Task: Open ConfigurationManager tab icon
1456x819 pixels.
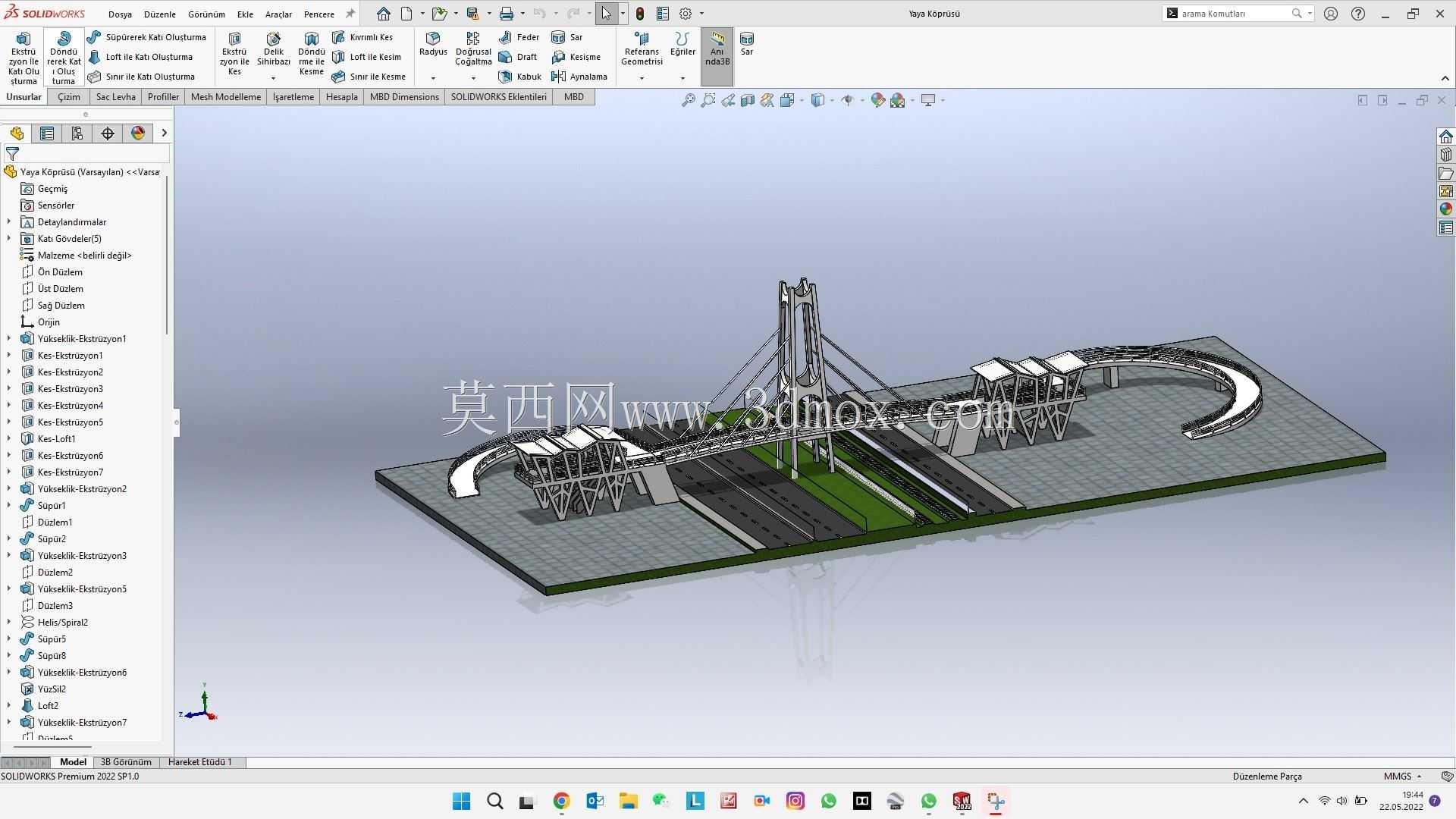Action: 77,133
